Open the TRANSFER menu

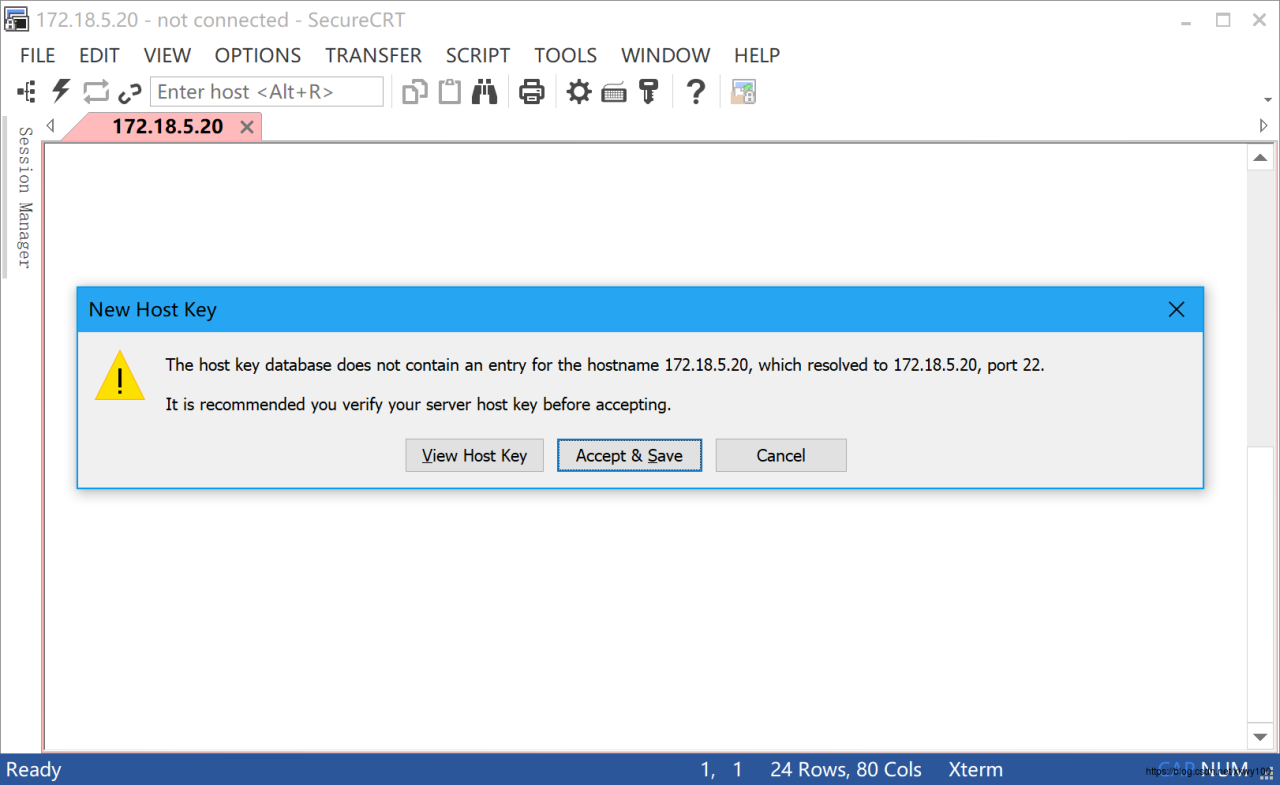point(373,55)
